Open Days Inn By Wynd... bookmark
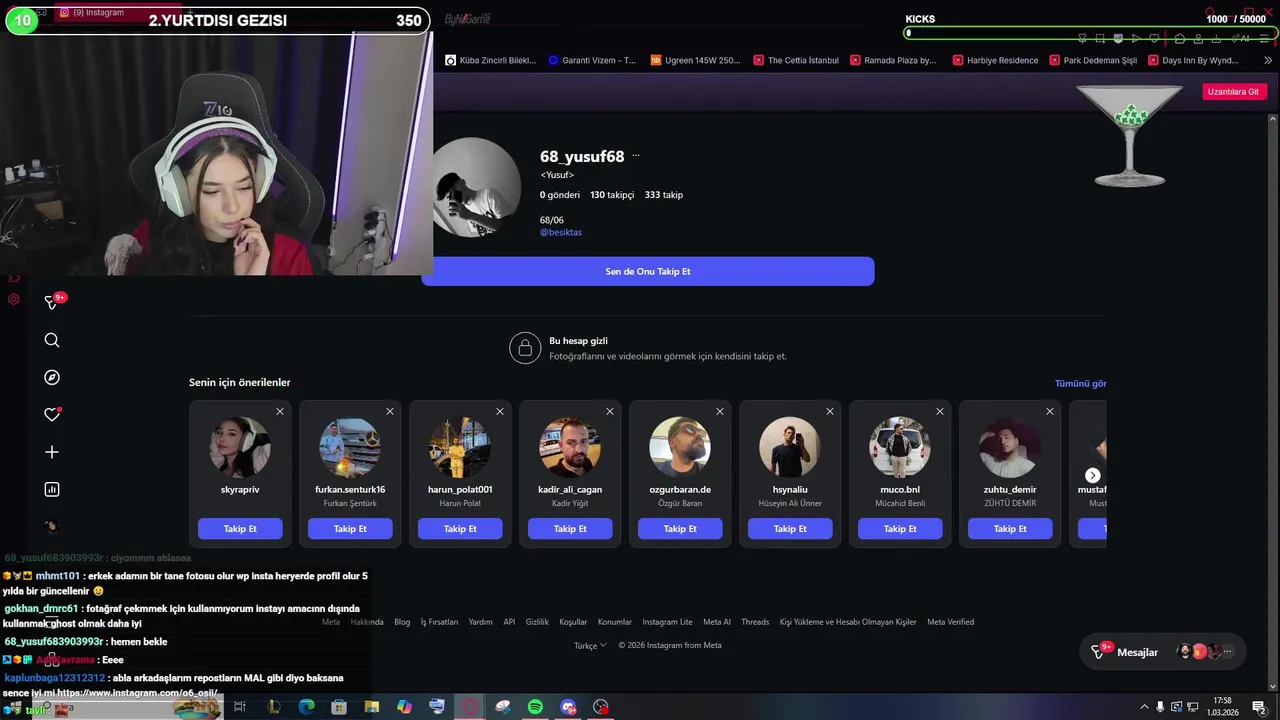 [1194, 60]
